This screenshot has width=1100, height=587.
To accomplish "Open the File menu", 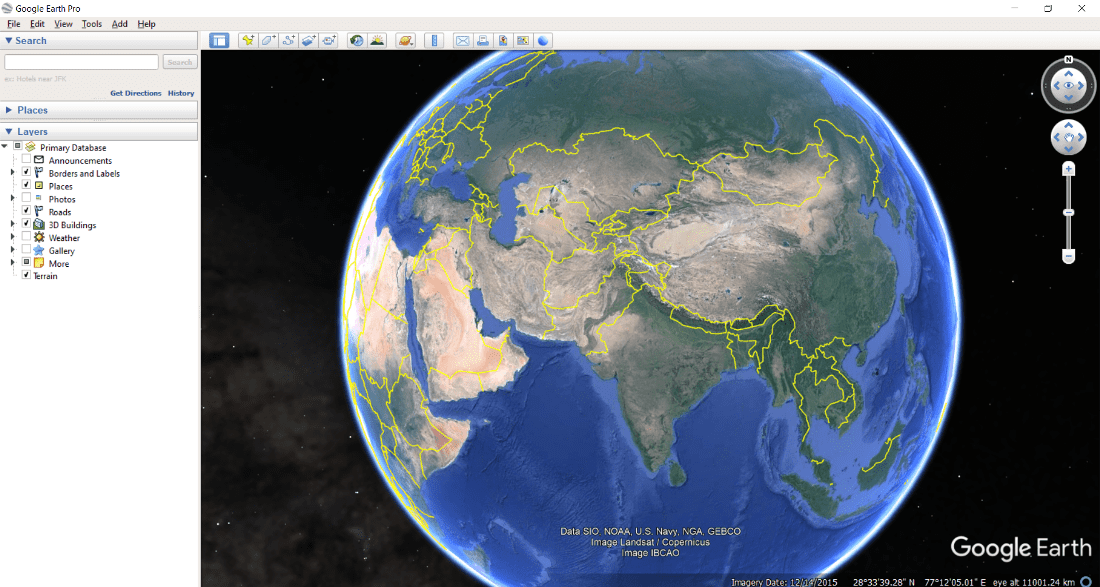I will point(13,24).
